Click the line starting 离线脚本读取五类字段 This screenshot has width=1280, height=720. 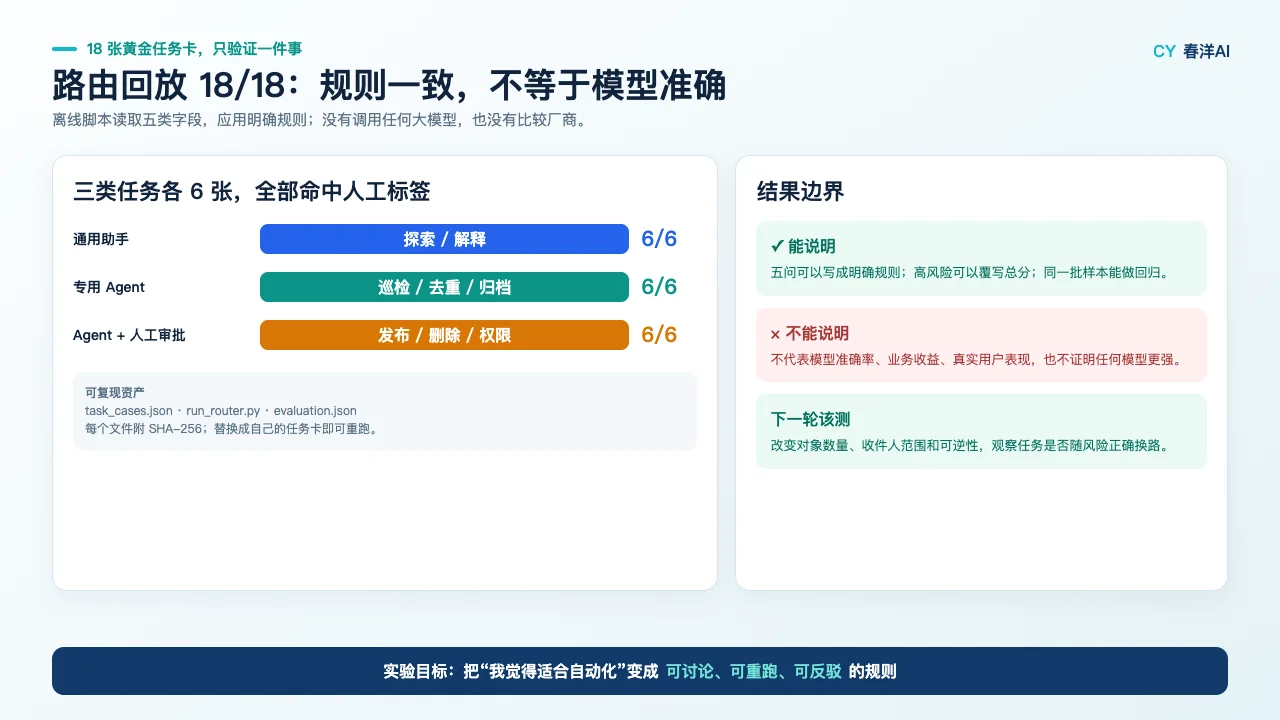pos(318,120)
